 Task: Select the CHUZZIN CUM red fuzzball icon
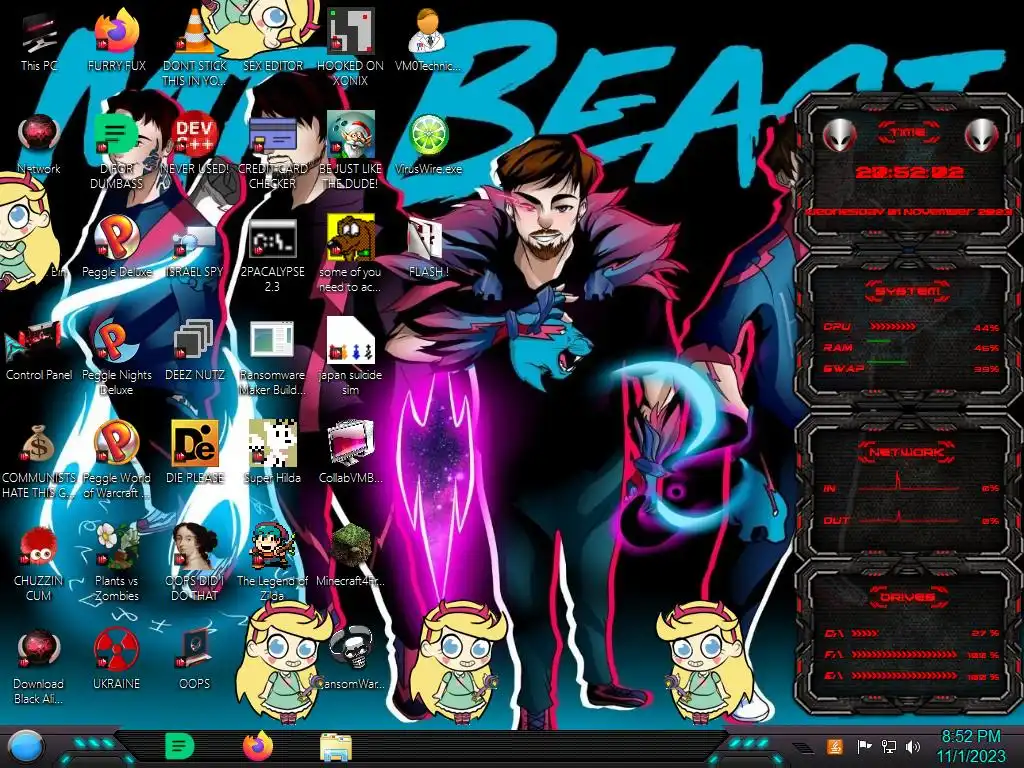[x=39, y=563]
